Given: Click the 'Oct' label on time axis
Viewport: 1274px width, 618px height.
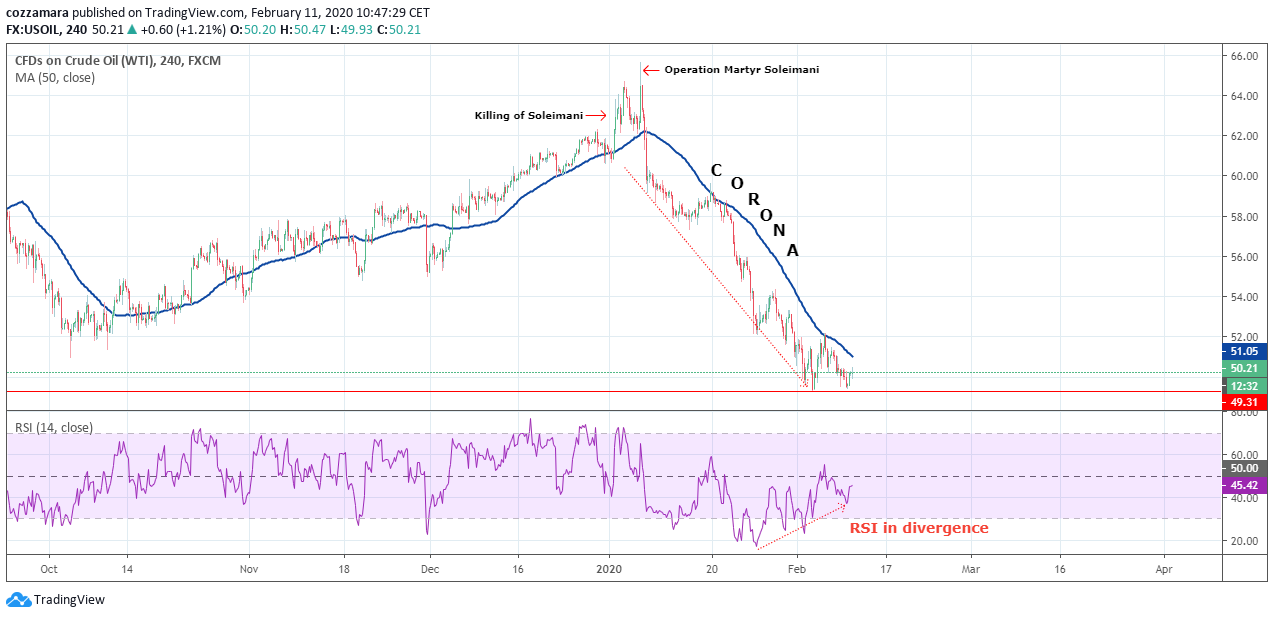Looking at the screenshot, I should click(x=49, y=567).
